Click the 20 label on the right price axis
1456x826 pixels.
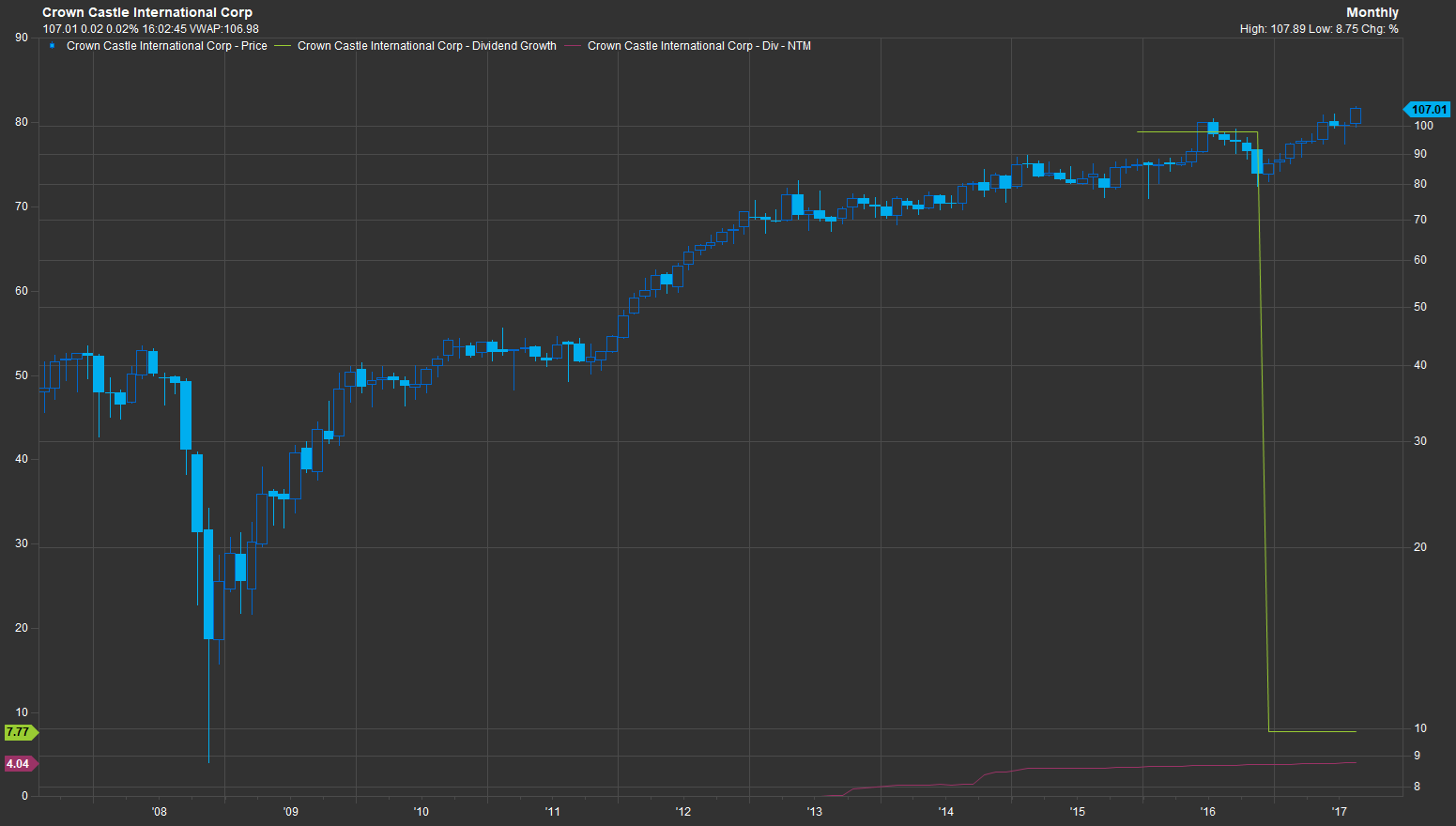(1420, 547)
